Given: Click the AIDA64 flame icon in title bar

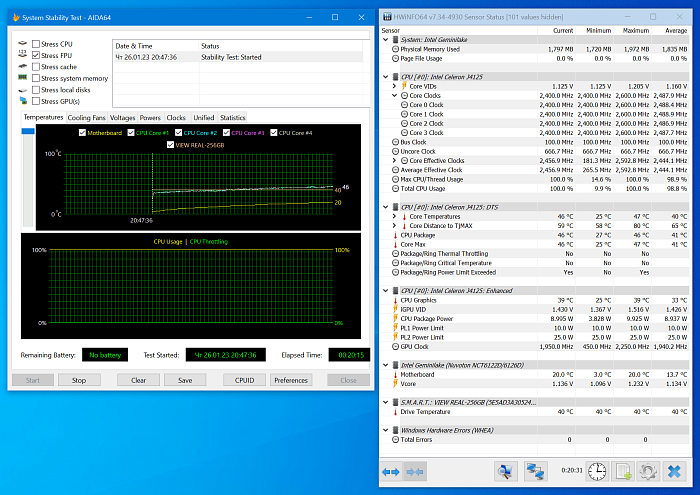Looking at the screenshot, I should 16,17.
